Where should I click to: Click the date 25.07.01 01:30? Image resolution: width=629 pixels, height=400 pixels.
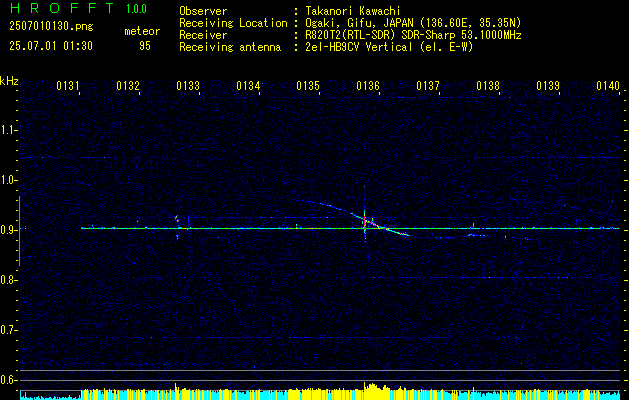point(51,46)
